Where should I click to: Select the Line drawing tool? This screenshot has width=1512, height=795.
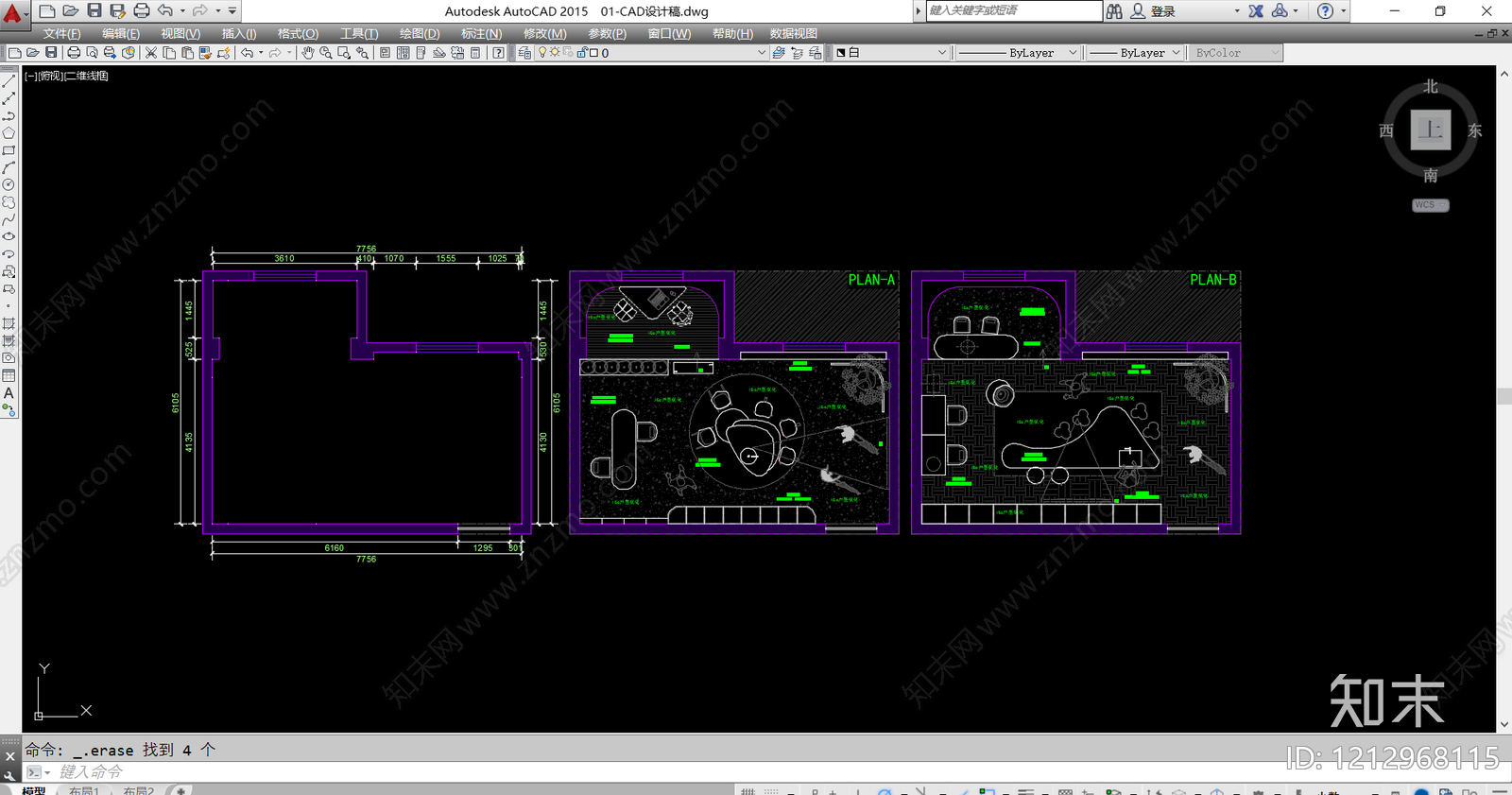[9, 81]
